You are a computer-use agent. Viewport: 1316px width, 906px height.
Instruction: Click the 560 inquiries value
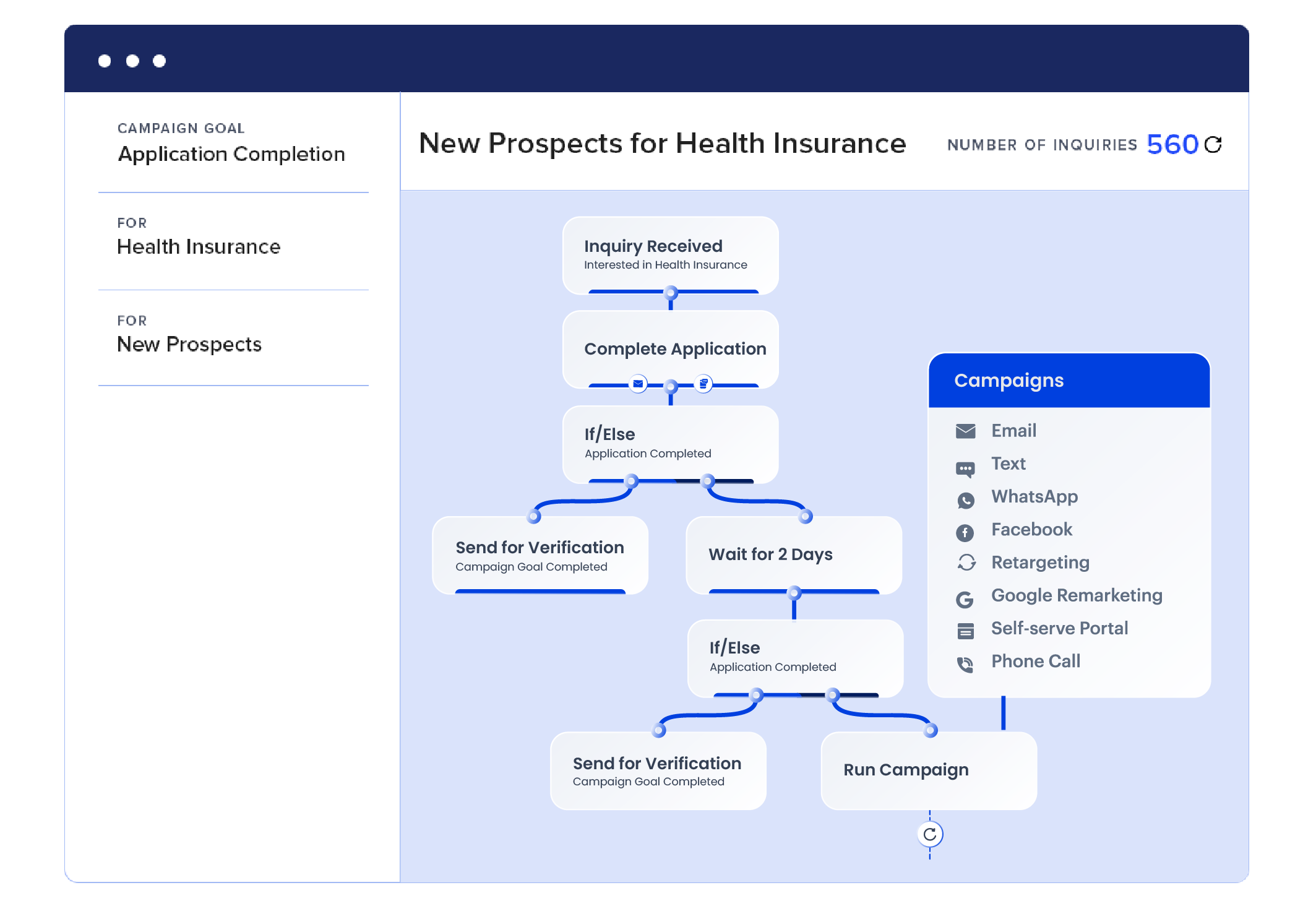[1173, 144]
